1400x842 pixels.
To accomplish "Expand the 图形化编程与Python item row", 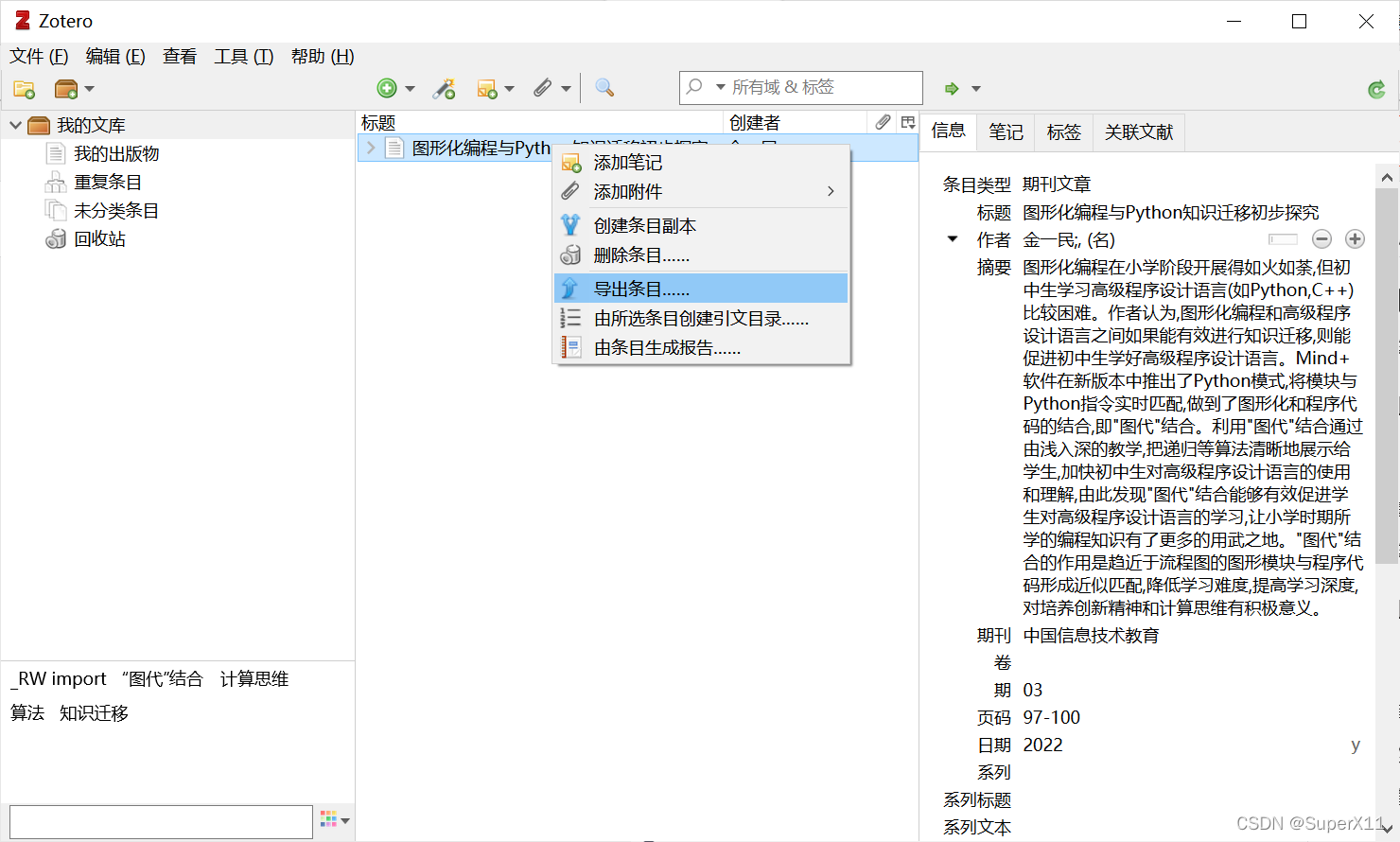I will coord(371,148).
